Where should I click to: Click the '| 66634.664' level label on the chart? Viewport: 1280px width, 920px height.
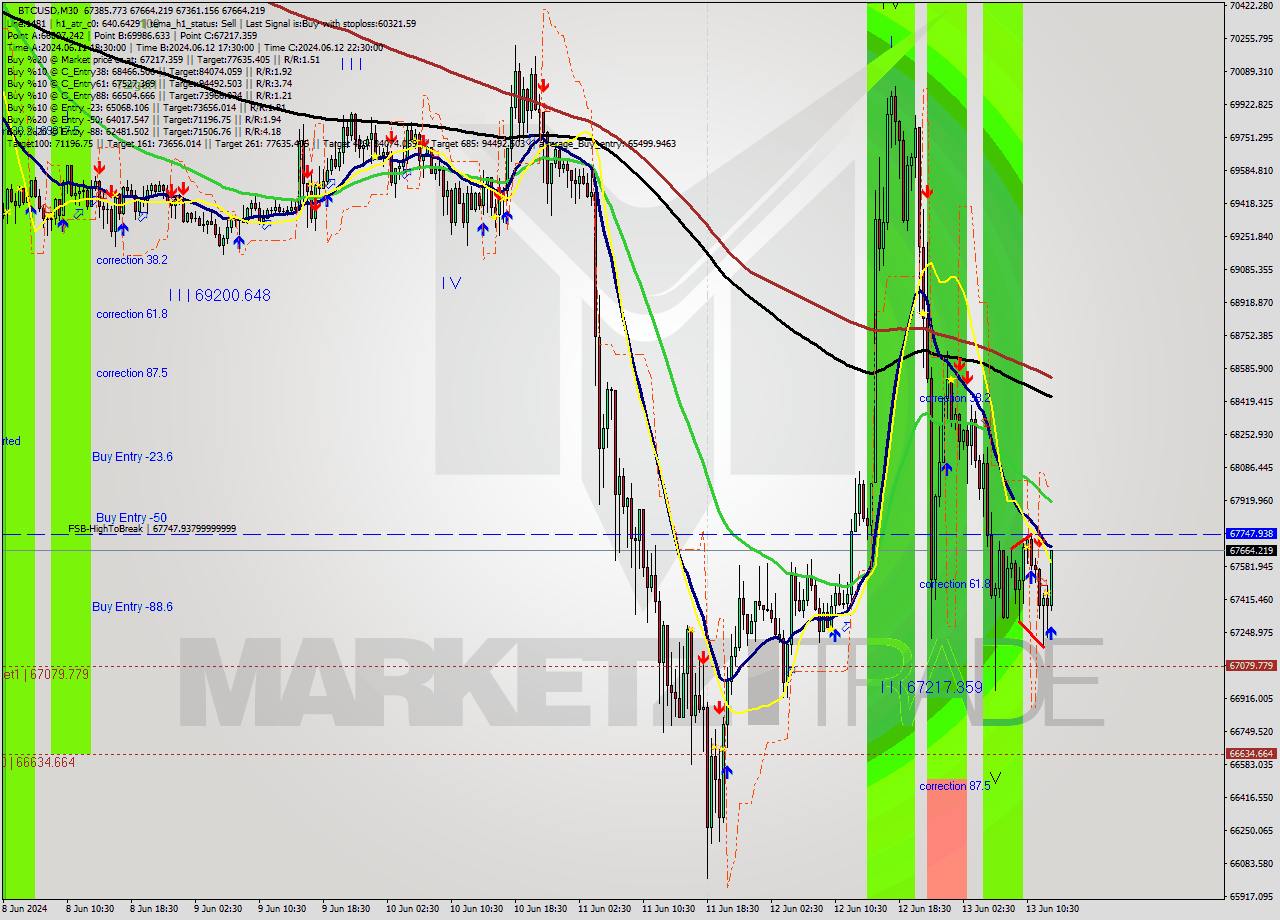coord(41,762)
